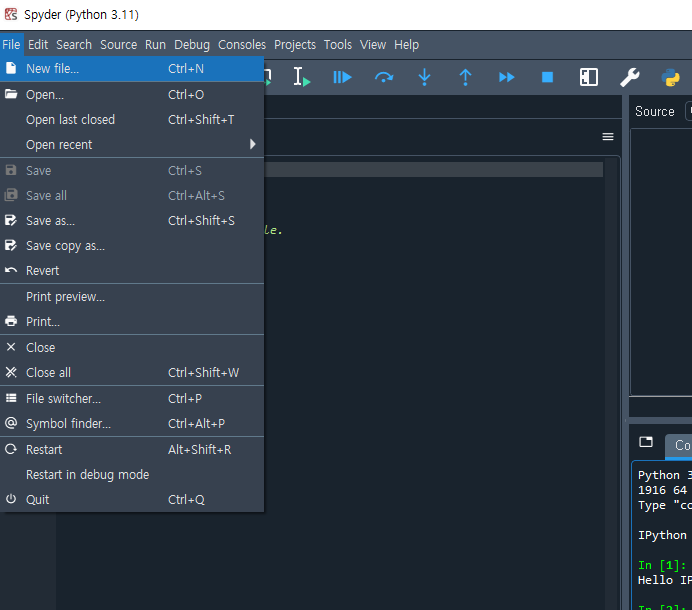Click the printer icon beside Print...
Screen dimensions: 692x610
tap(11, 321)
